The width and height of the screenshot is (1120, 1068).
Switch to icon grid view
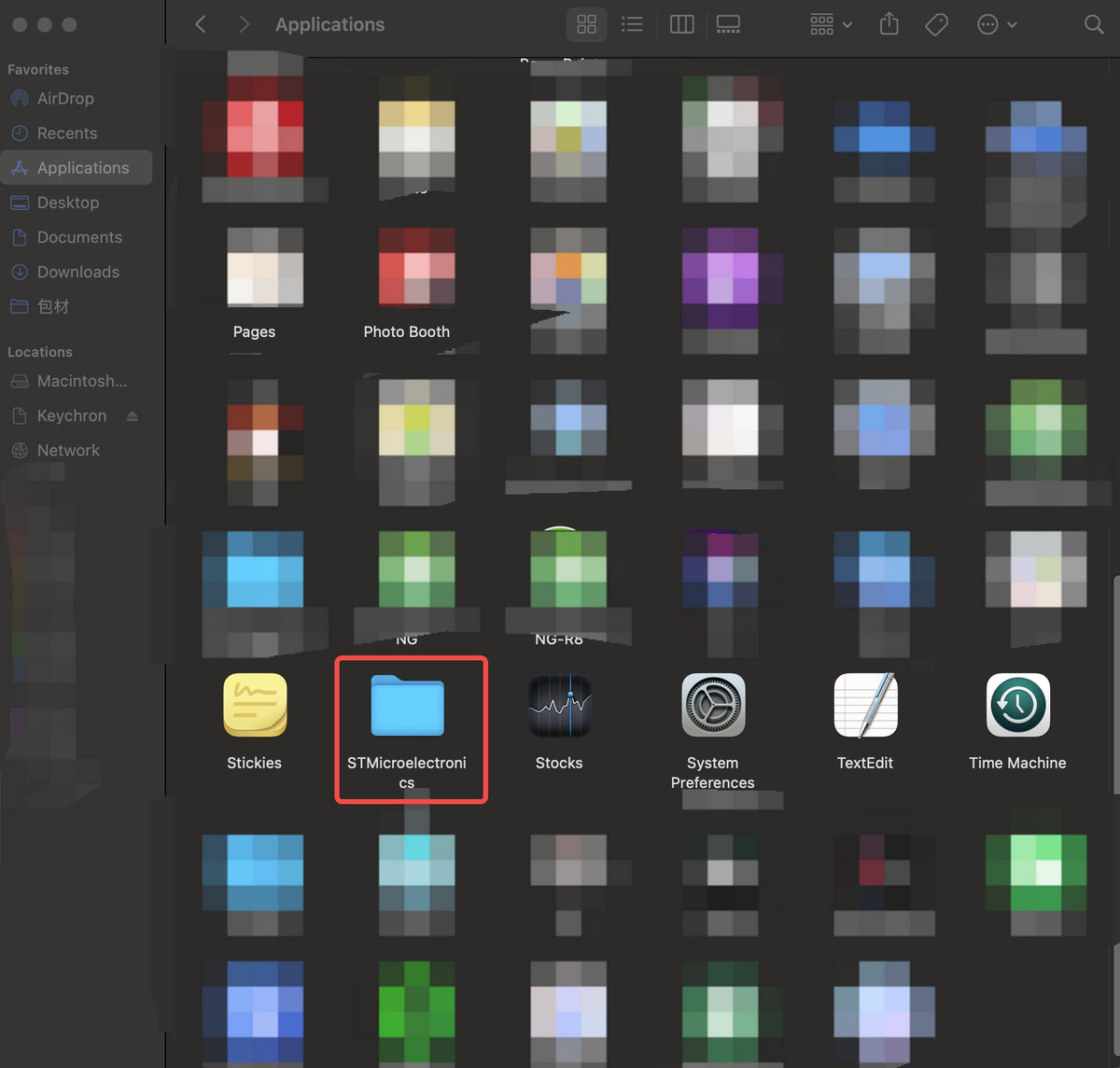pyautogui.click(x=586, y=25)
